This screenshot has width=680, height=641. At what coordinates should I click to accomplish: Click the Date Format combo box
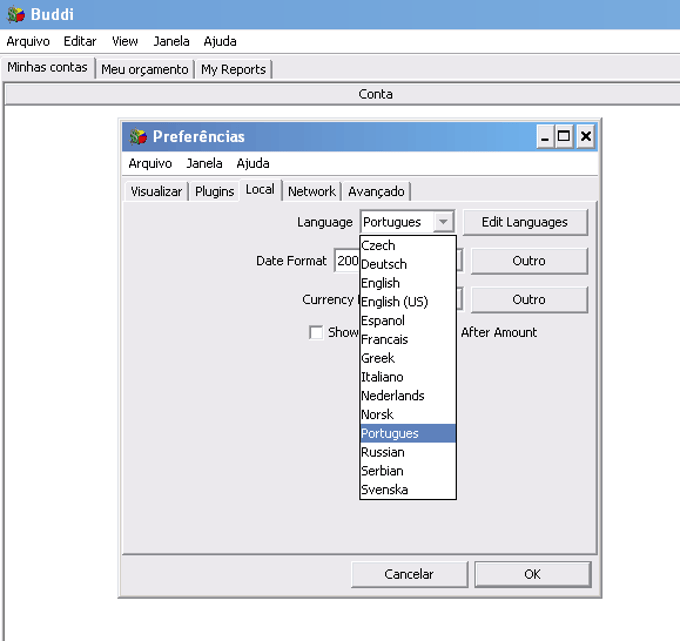click(x=398, y=261)
